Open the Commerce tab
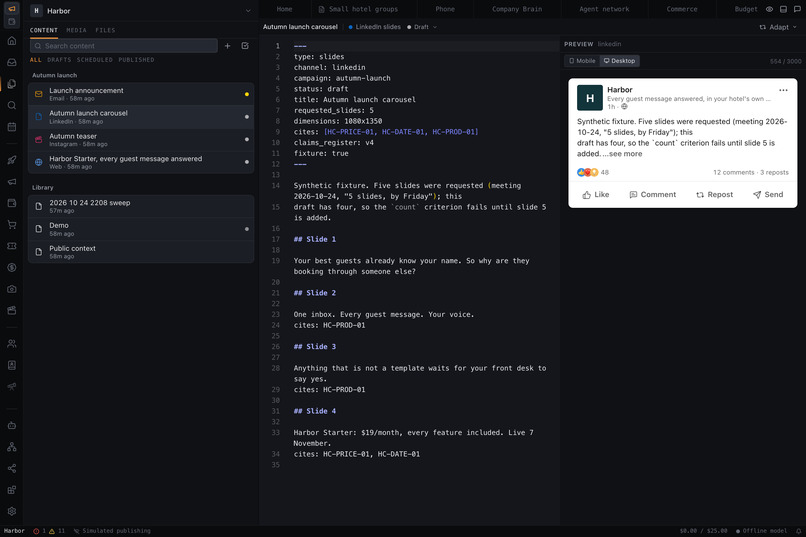This screenshot has width=806, height=537. click(682, 9)
